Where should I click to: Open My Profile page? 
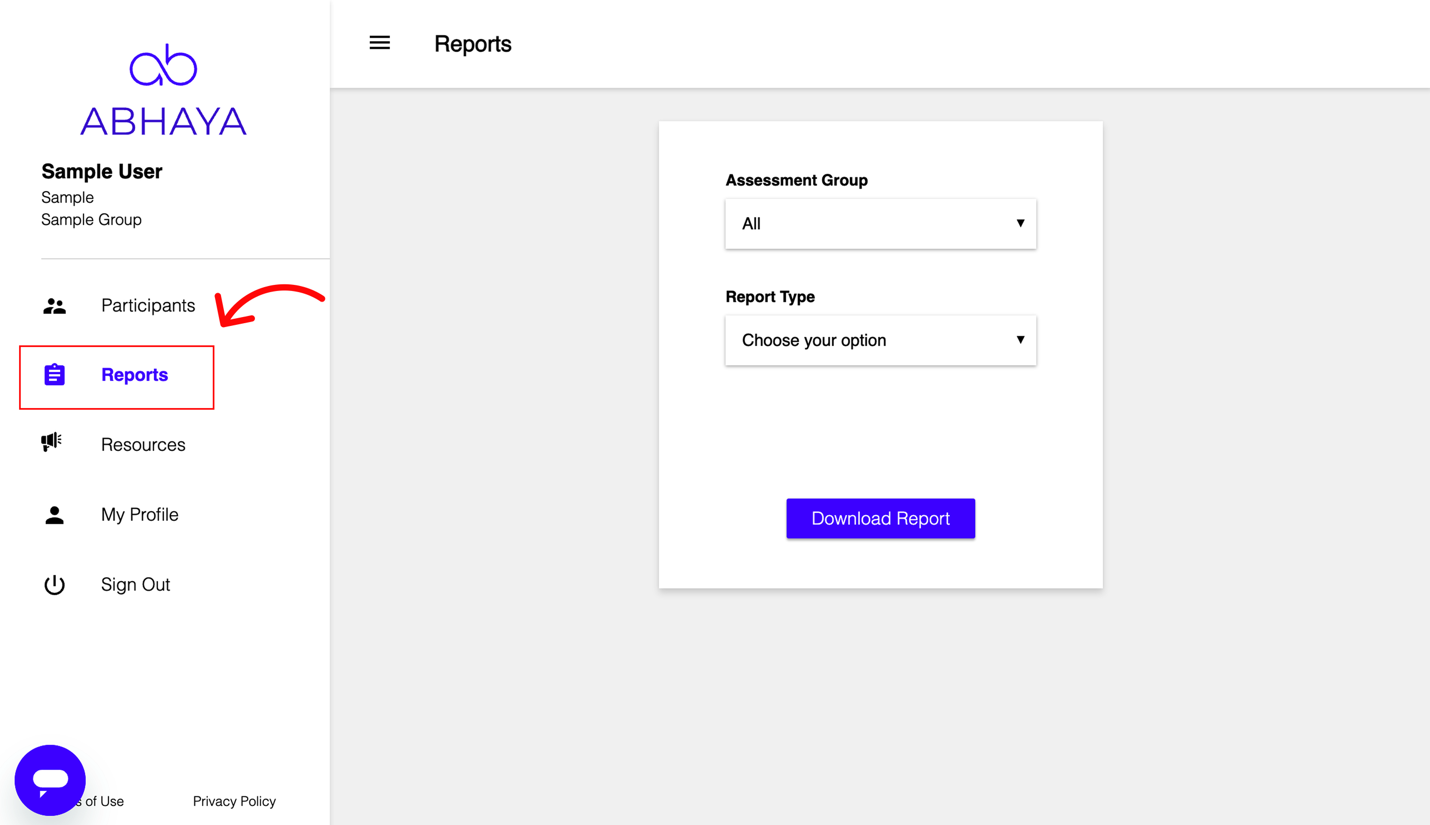point(140,515)
